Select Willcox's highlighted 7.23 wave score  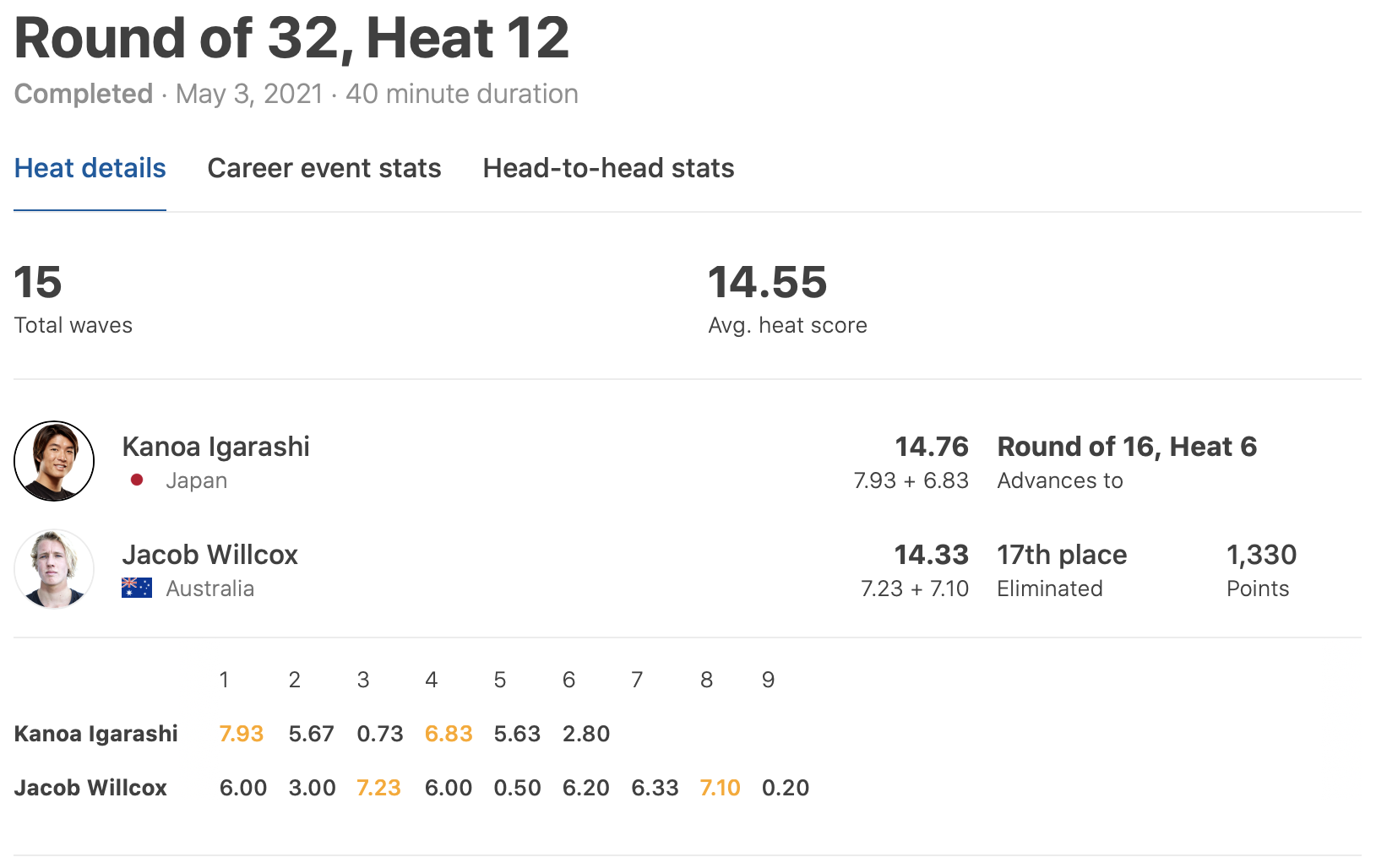[378, 788]
